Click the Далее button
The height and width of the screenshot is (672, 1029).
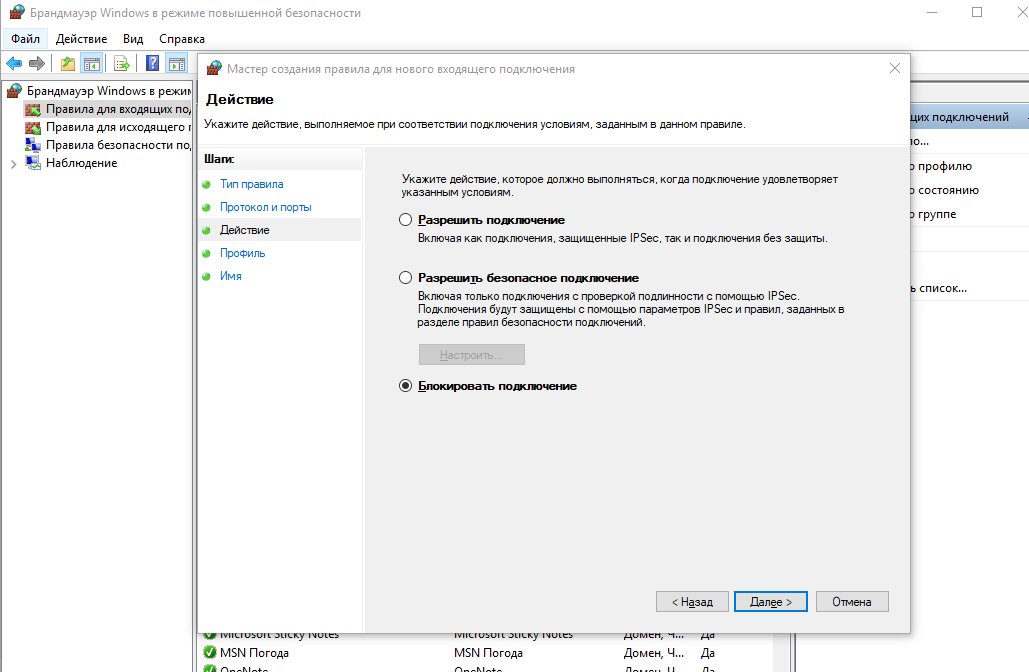tap(770, 602)
